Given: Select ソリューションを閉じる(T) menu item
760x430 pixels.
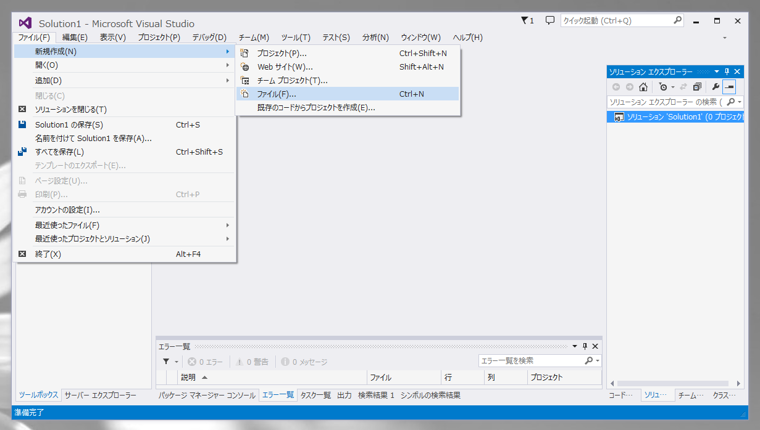Looking at the screenshot, I should (125, 110).
